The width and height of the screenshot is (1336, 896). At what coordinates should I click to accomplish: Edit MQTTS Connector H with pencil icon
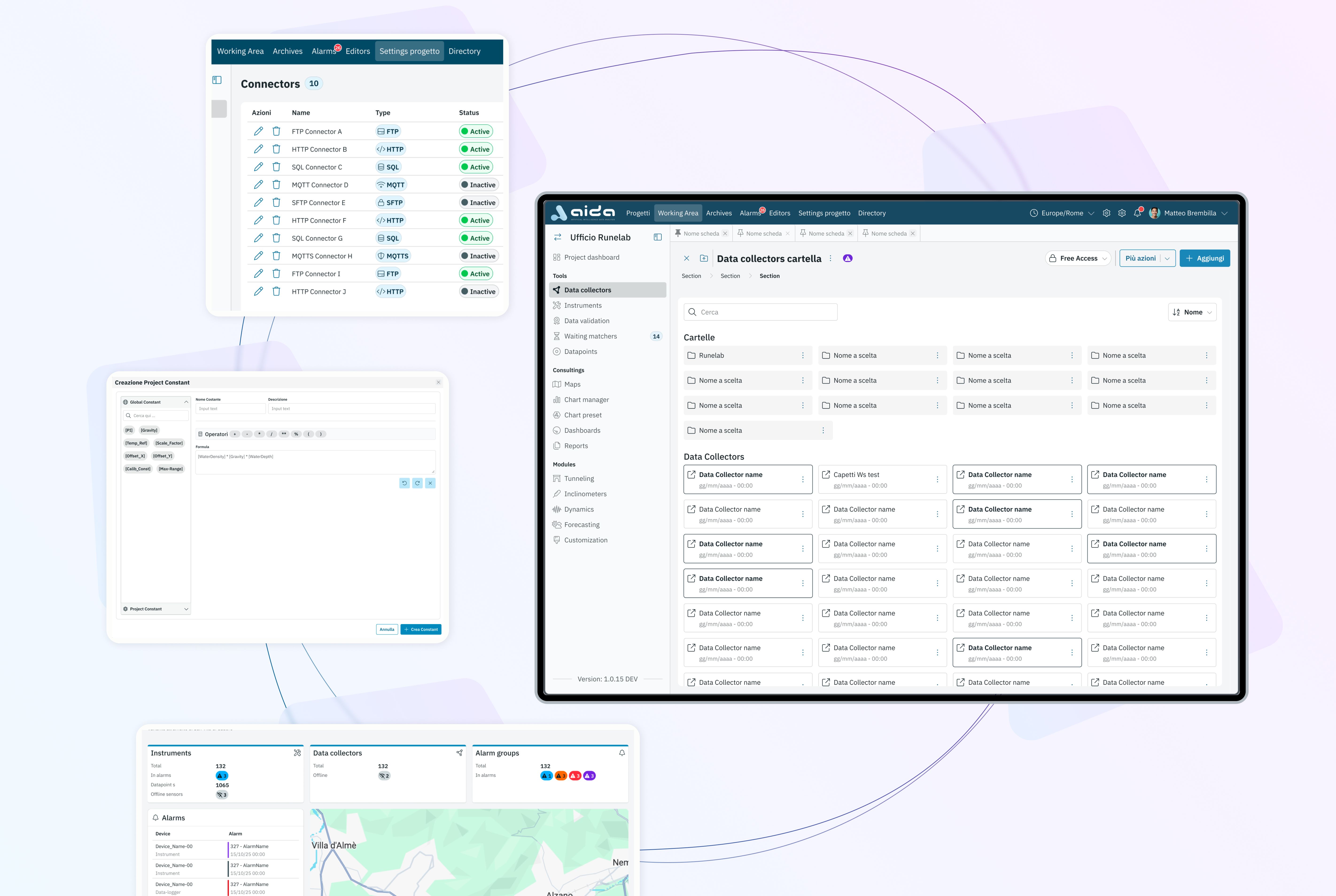click(258, 256)
